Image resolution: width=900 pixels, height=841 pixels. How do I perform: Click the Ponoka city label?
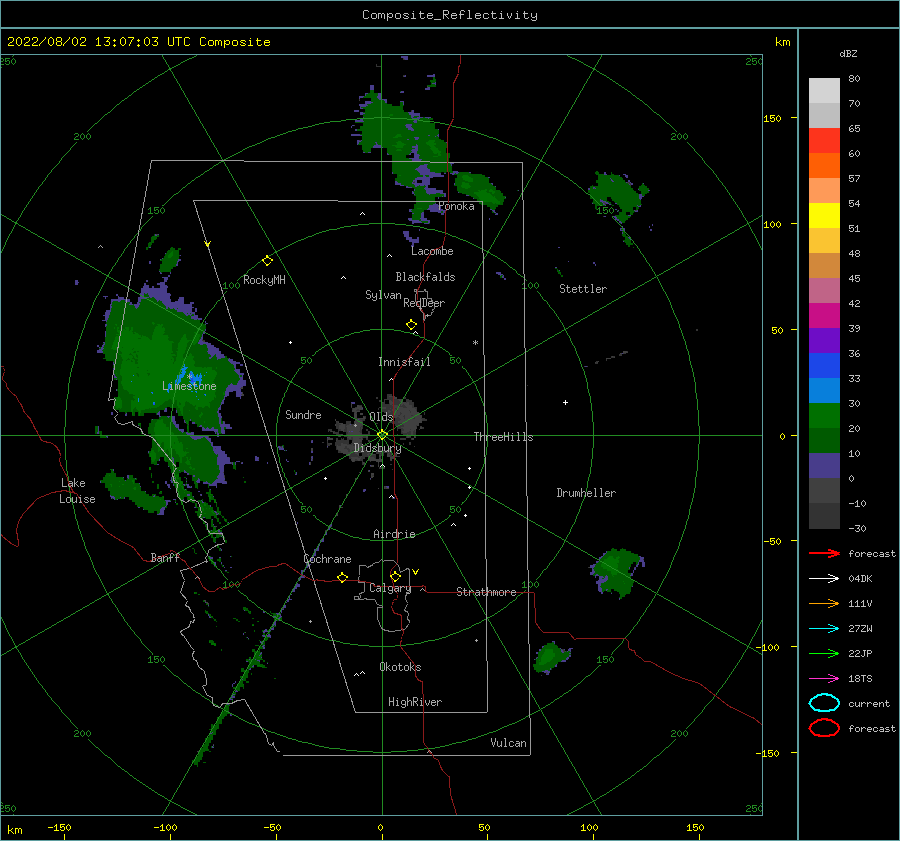[456, 206]
